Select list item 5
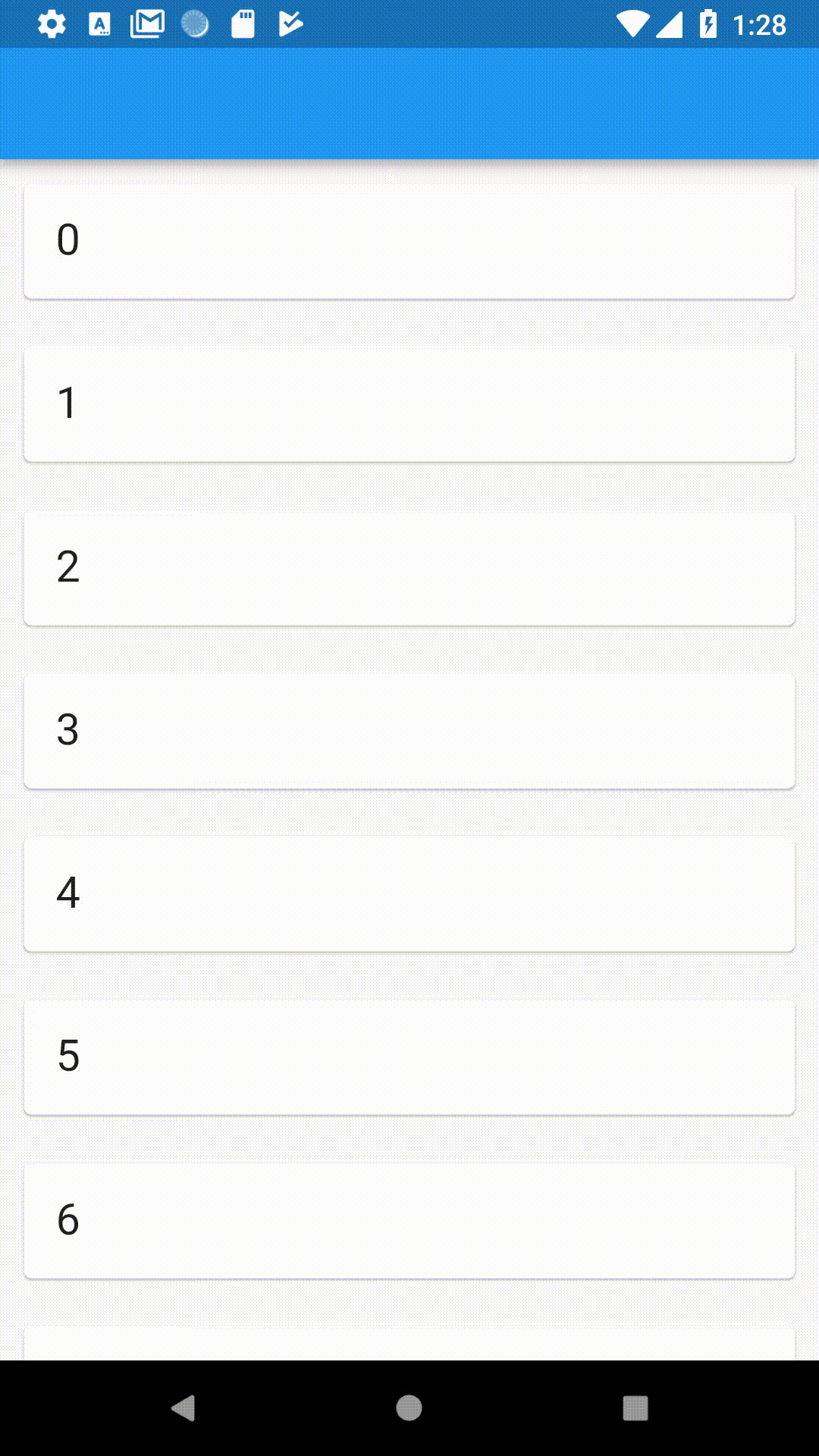Image resolution: width=819 pixels, height=1456 pixels. click(x=409, y=1058)
